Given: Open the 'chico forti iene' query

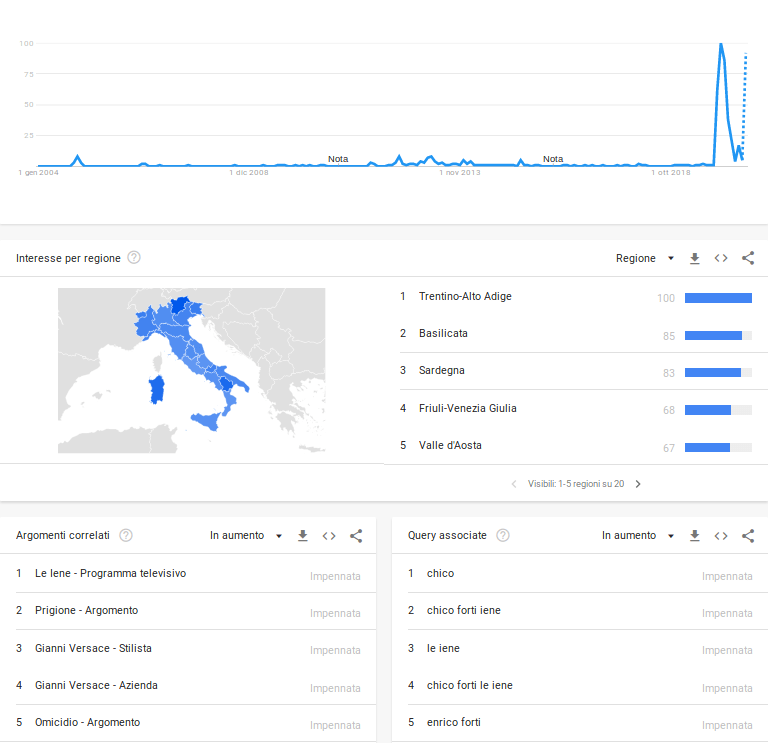Looking at the screenshot, I should pyautogui.click(x=464, y=610).
